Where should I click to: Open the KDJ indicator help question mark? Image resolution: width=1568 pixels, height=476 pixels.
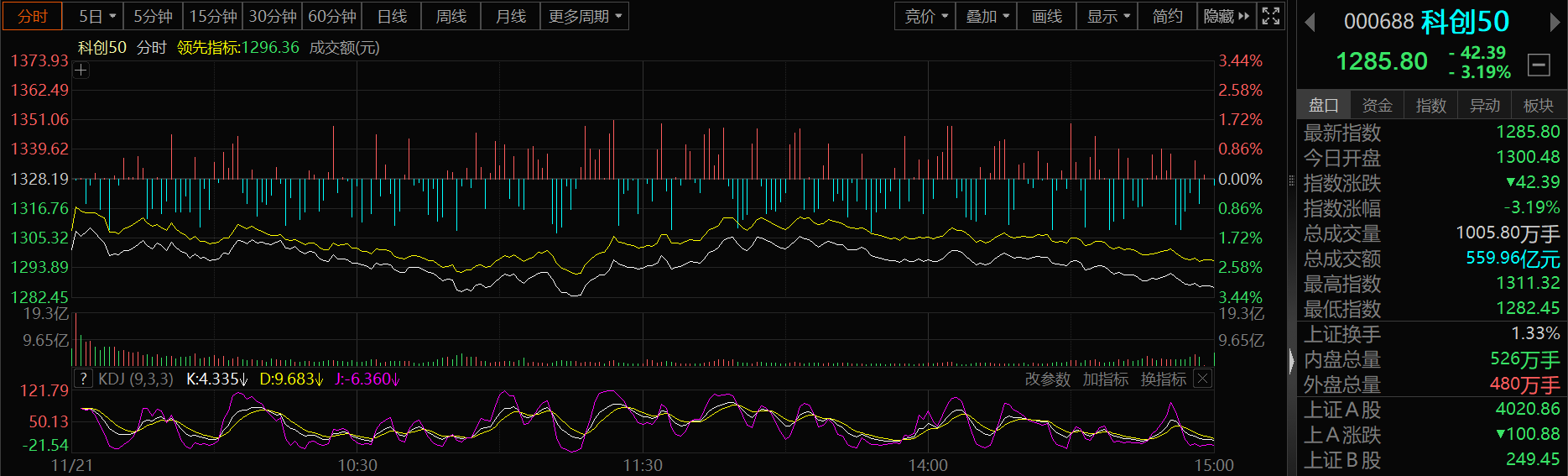pyautogui.click(x=83, y=379)
